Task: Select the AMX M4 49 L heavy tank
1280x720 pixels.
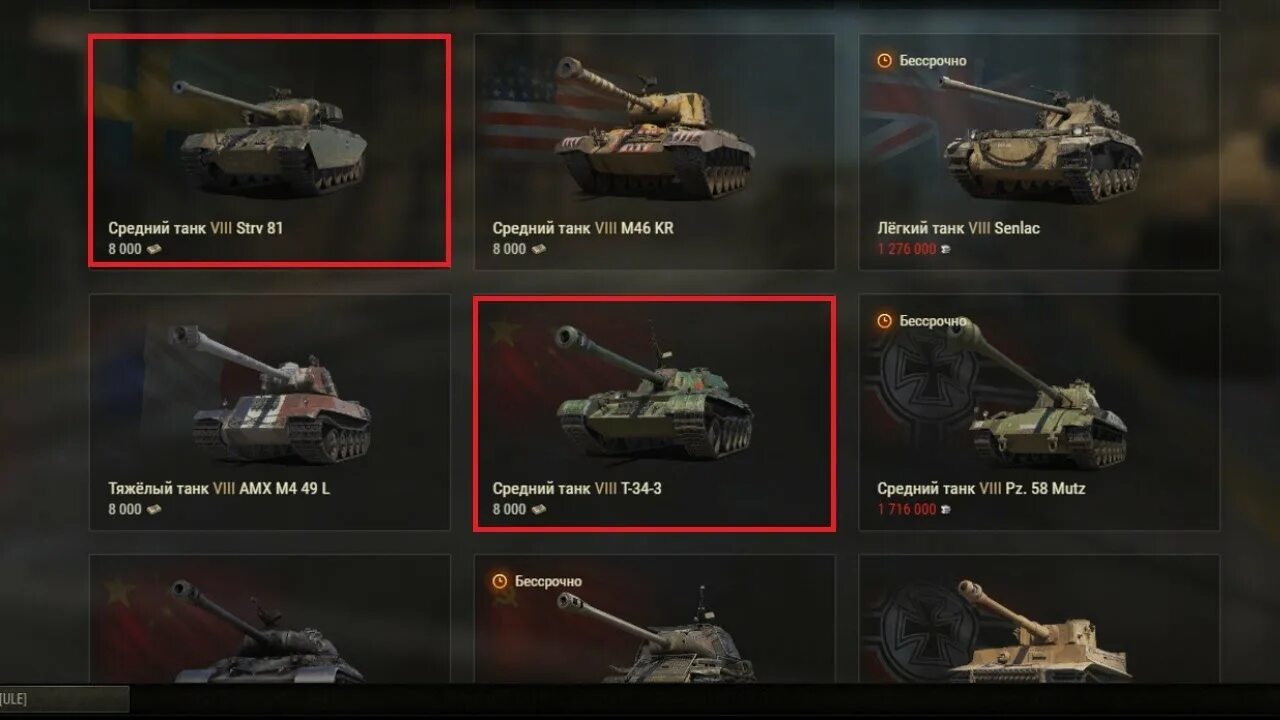Action: (x=270, y=412)
